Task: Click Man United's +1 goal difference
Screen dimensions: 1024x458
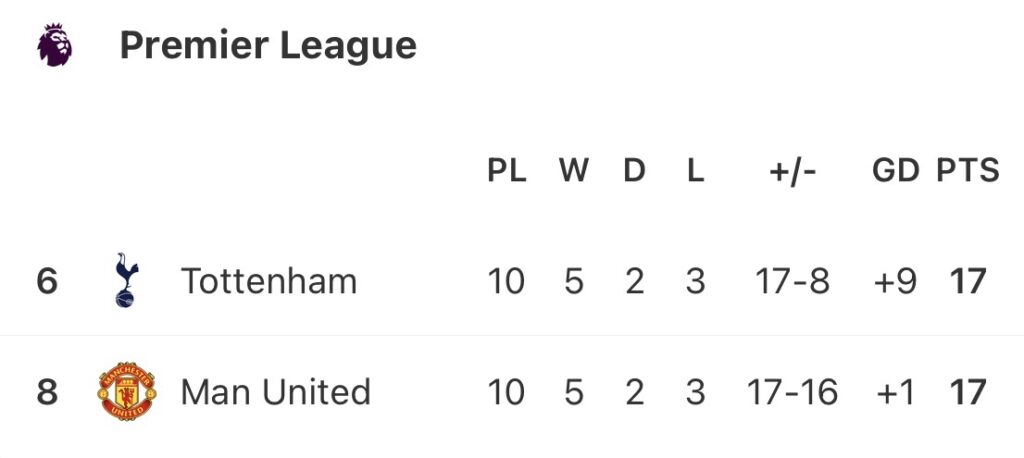Action: click(894, 392)
